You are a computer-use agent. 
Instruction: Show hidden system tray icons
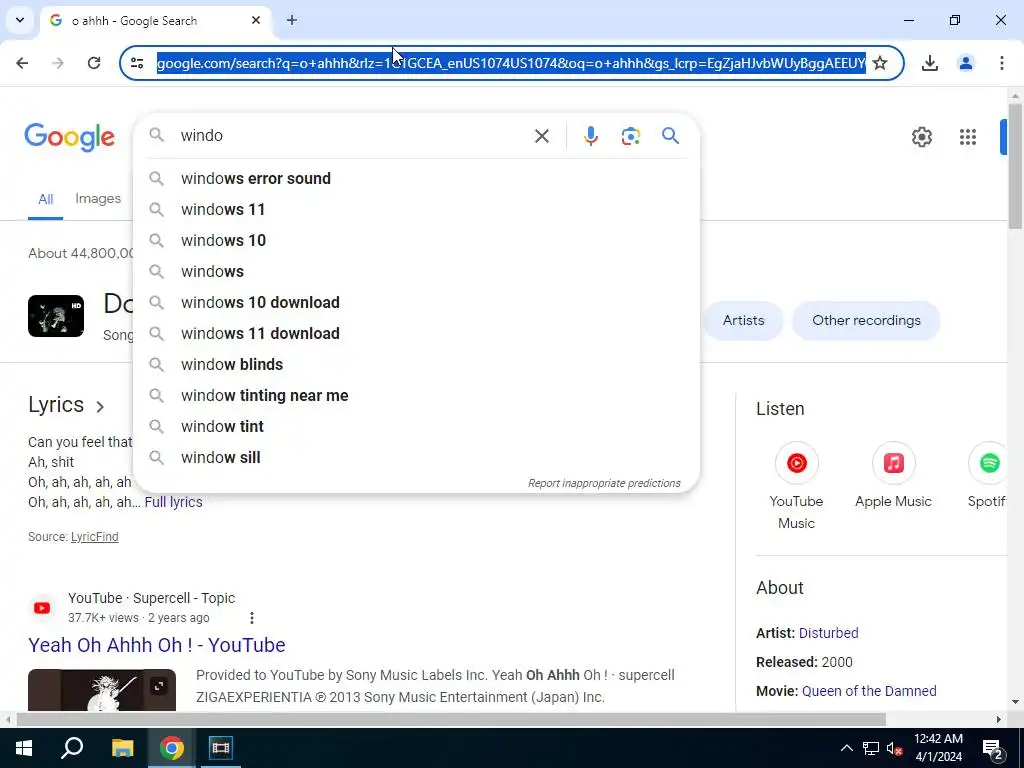(846, 748)
